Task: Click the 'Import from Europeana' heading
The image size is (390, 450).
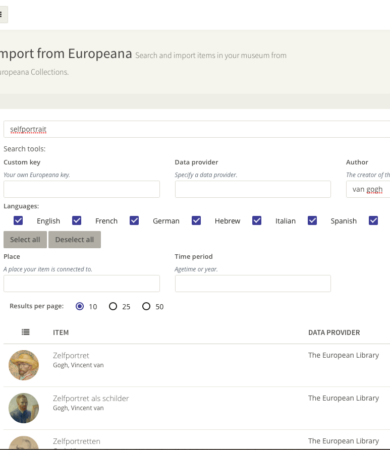Action: pyautogui.click(x=66, y=53)
